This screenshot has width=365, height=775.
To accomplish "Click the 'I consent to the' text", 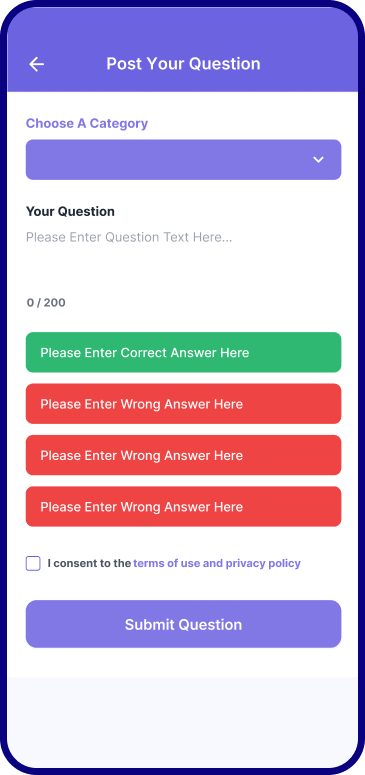I will tap(89, 563).
